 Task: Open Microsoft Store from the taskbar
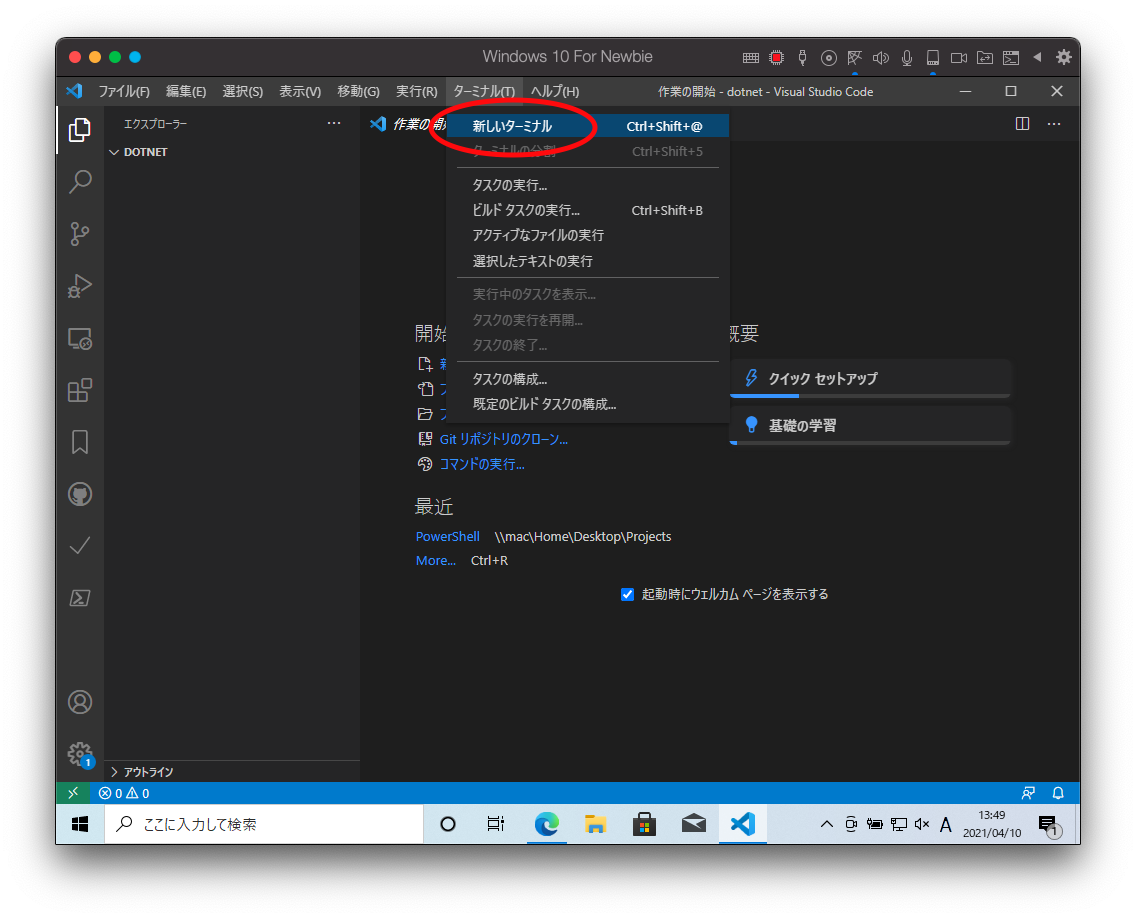644,824
